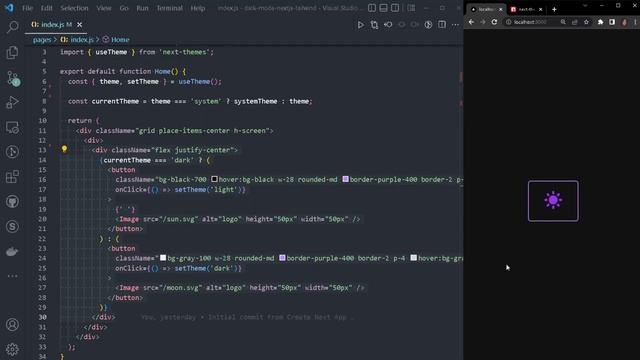Image resolution: width=640 pixels, height=360 pixels.
Task: Open the View menu
Action: click(104, 8)
